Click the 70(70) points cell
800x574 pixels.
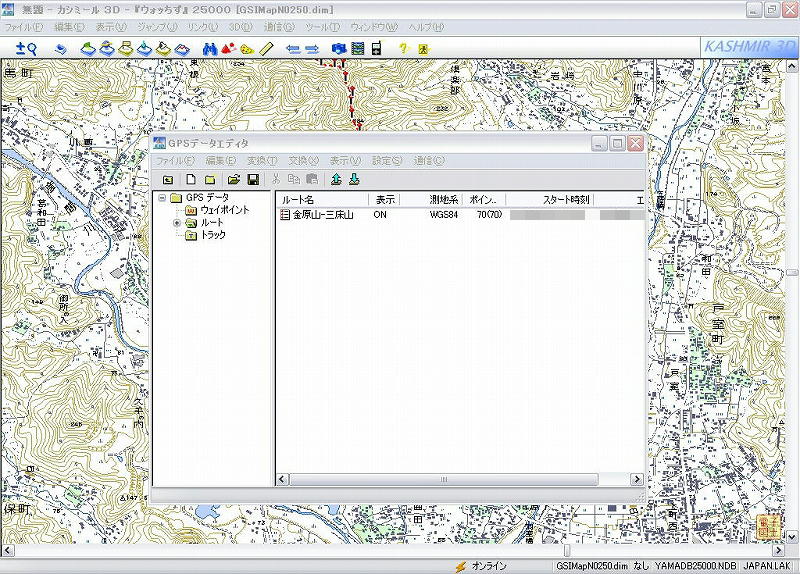(489, 215)
